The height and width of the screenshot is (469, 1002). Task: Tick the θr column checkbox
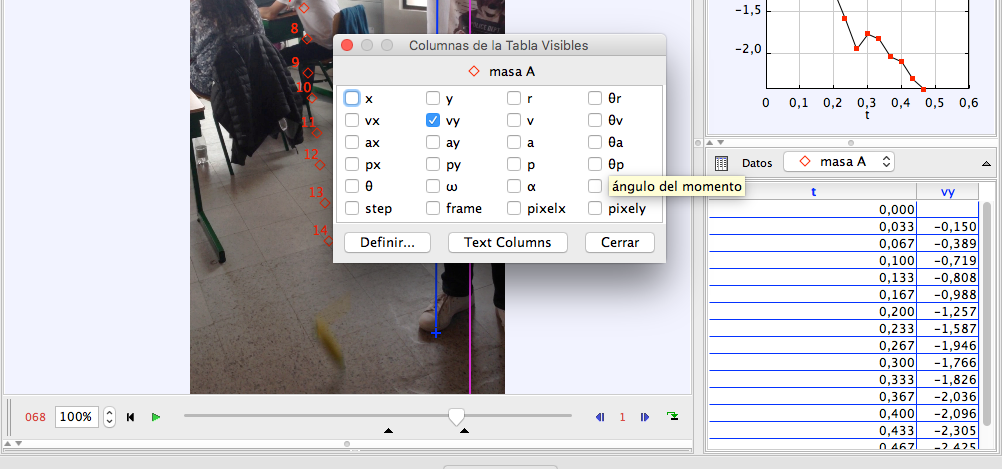[x=596, y=98]
